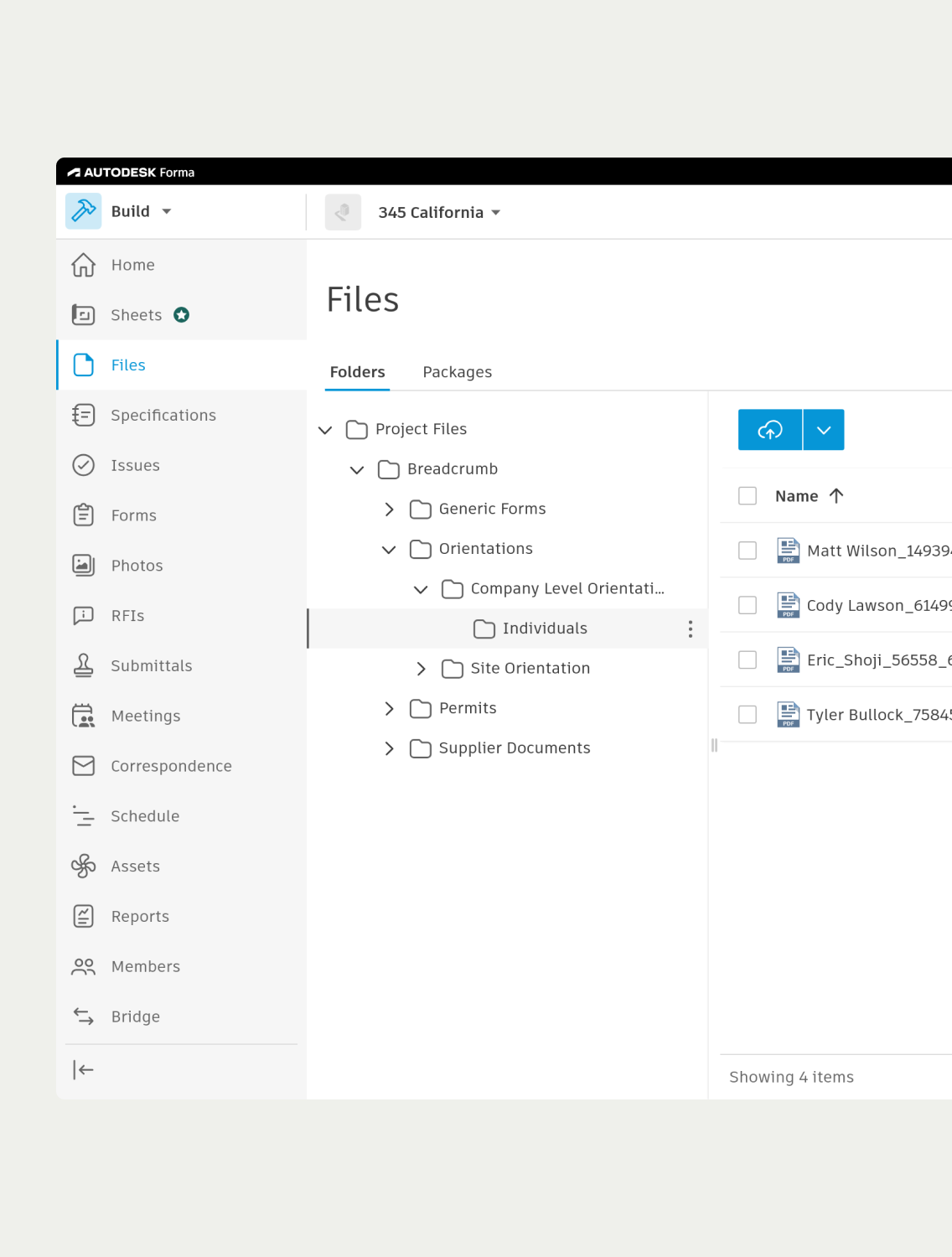This screenshot has width=952, height=1257.
Task: Click the cloud upload button
Action: click(x=770, y=430)
